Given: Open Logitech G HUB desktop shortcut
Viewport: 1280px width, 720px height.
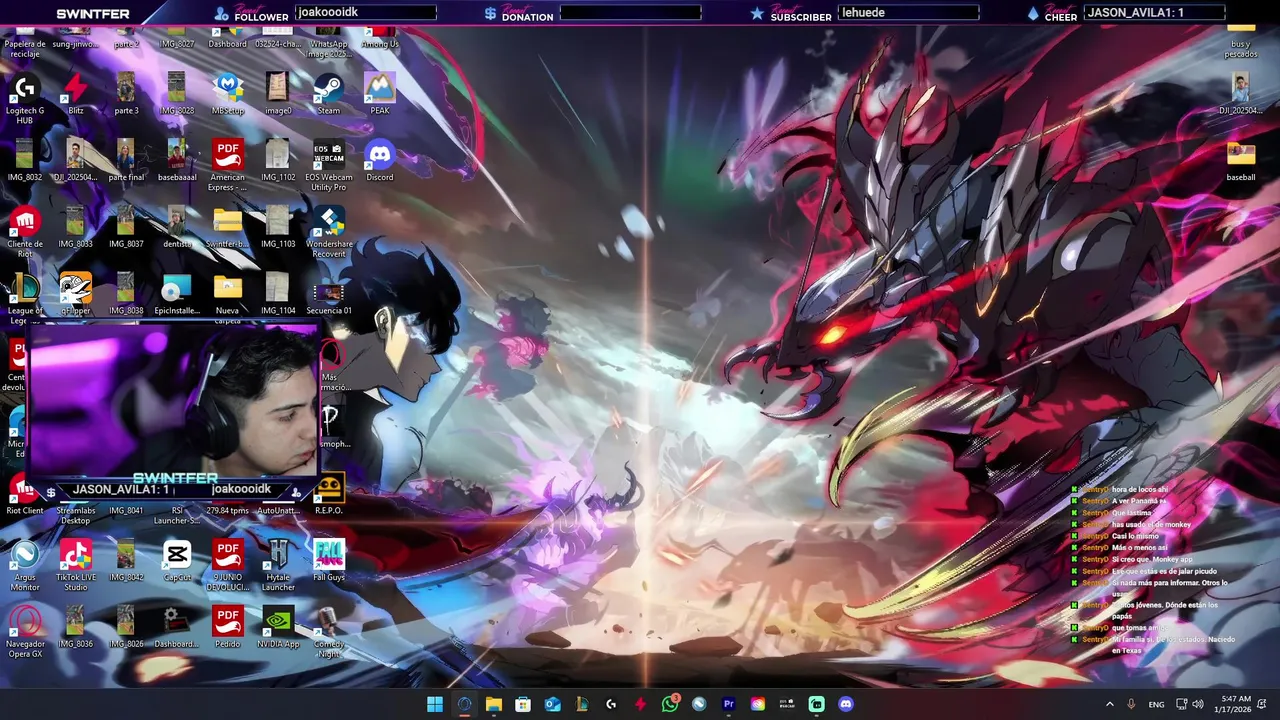Looking at the screenshot, I should coord(25,99).
